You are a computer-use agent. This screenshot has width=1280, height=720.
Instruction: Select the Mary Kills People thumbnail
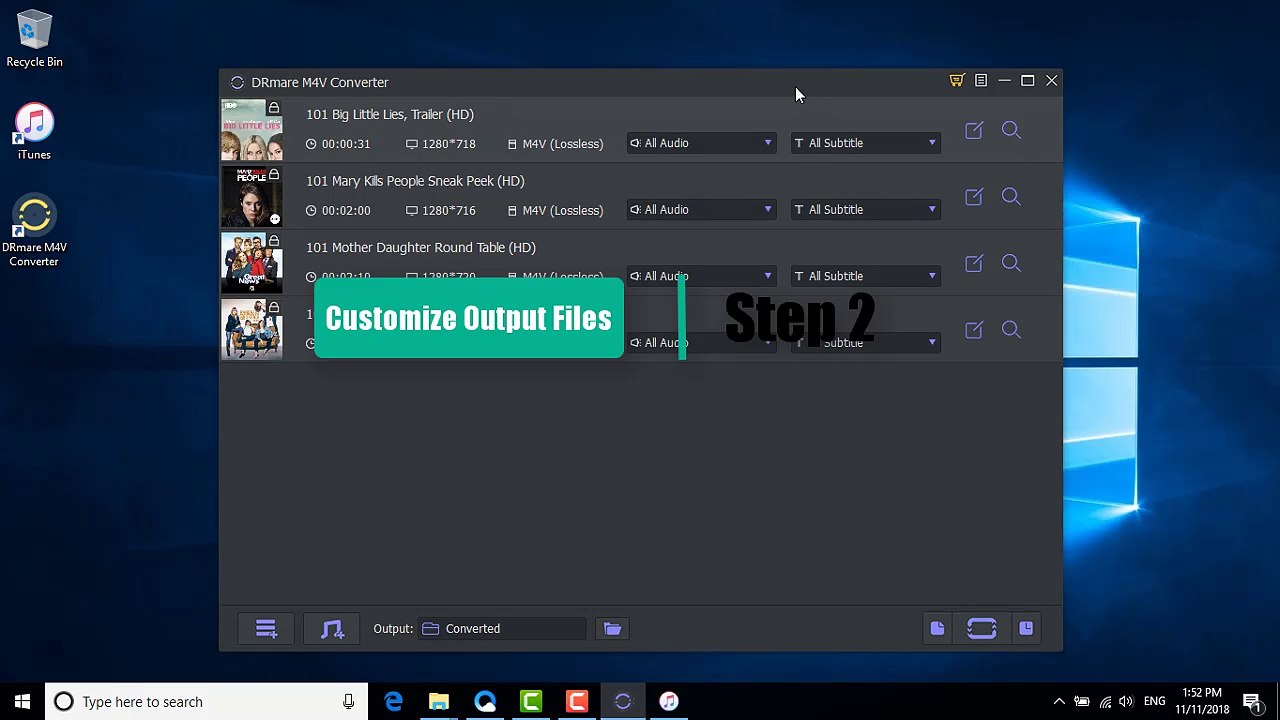[x=252, y=197]
